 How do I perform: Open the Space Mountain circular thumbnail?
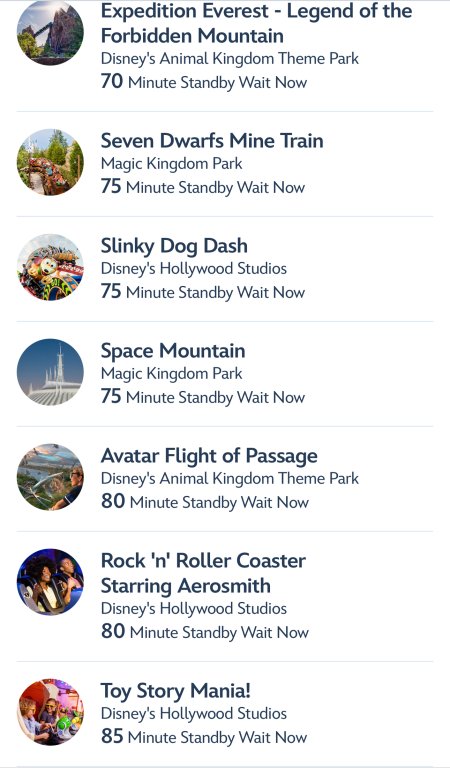pos(50,372)
